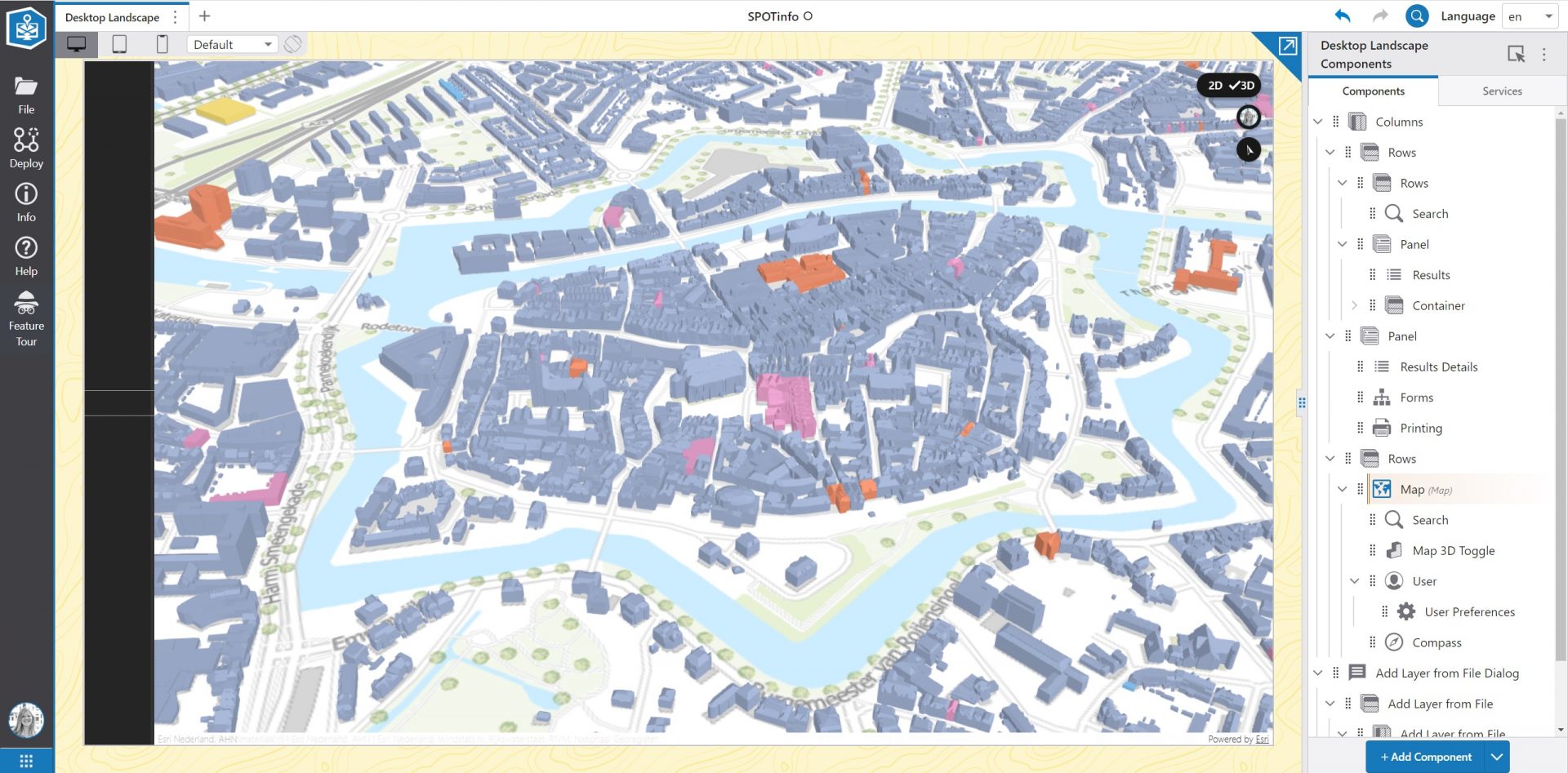Click the Add Component button
This screenshot has height=773, width=1568.
click(x=1426, y=757)
